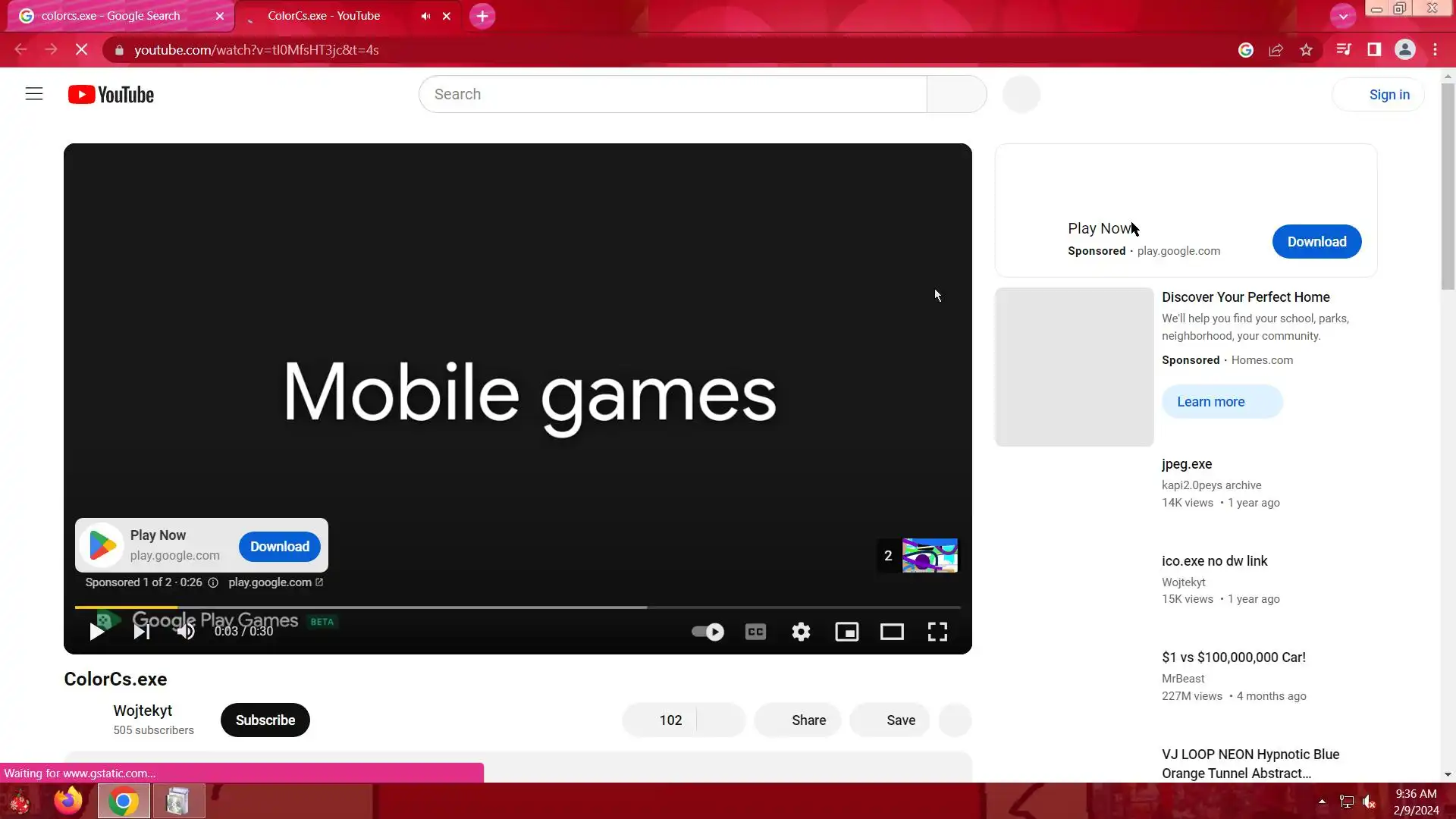Open the YouTube hamburger guide menu

tap(34, 94)
